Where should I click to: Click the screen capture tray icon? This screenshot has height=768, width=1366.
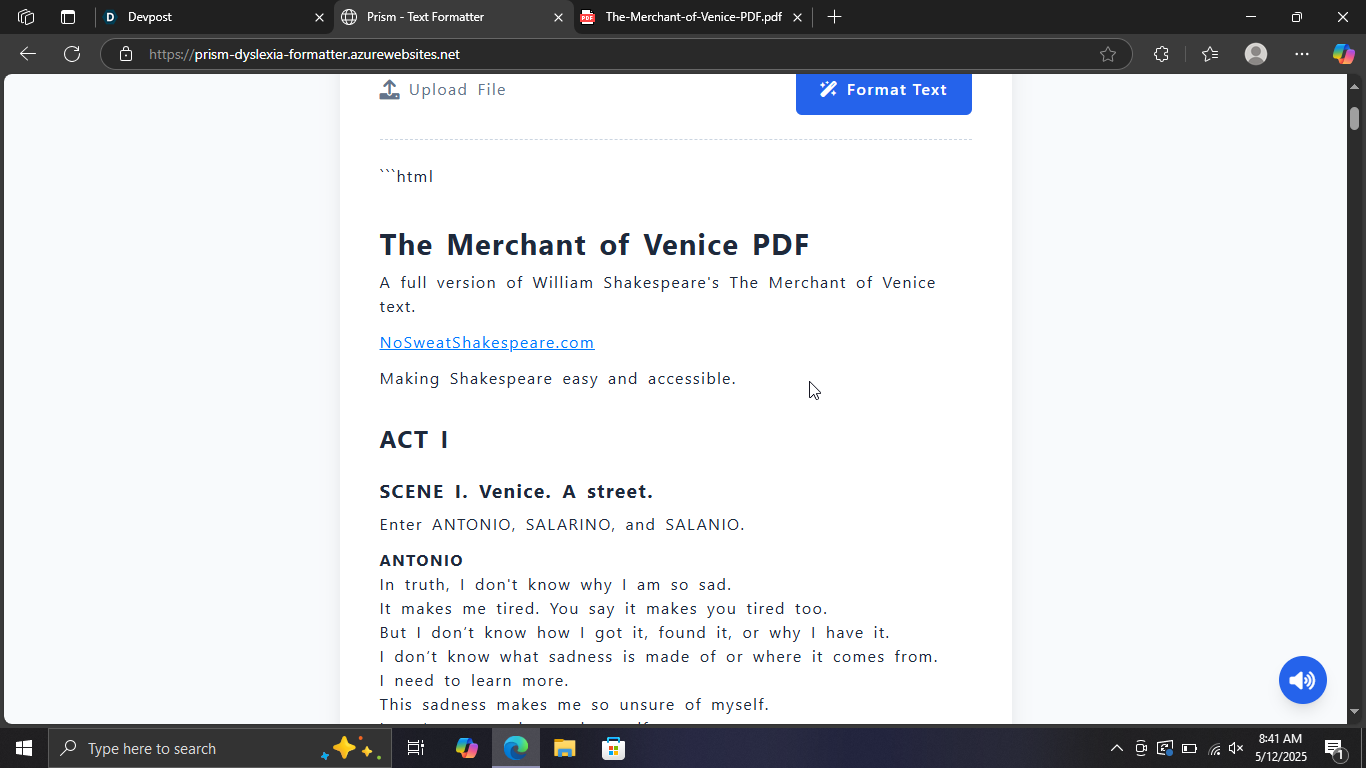point(1165,748)
